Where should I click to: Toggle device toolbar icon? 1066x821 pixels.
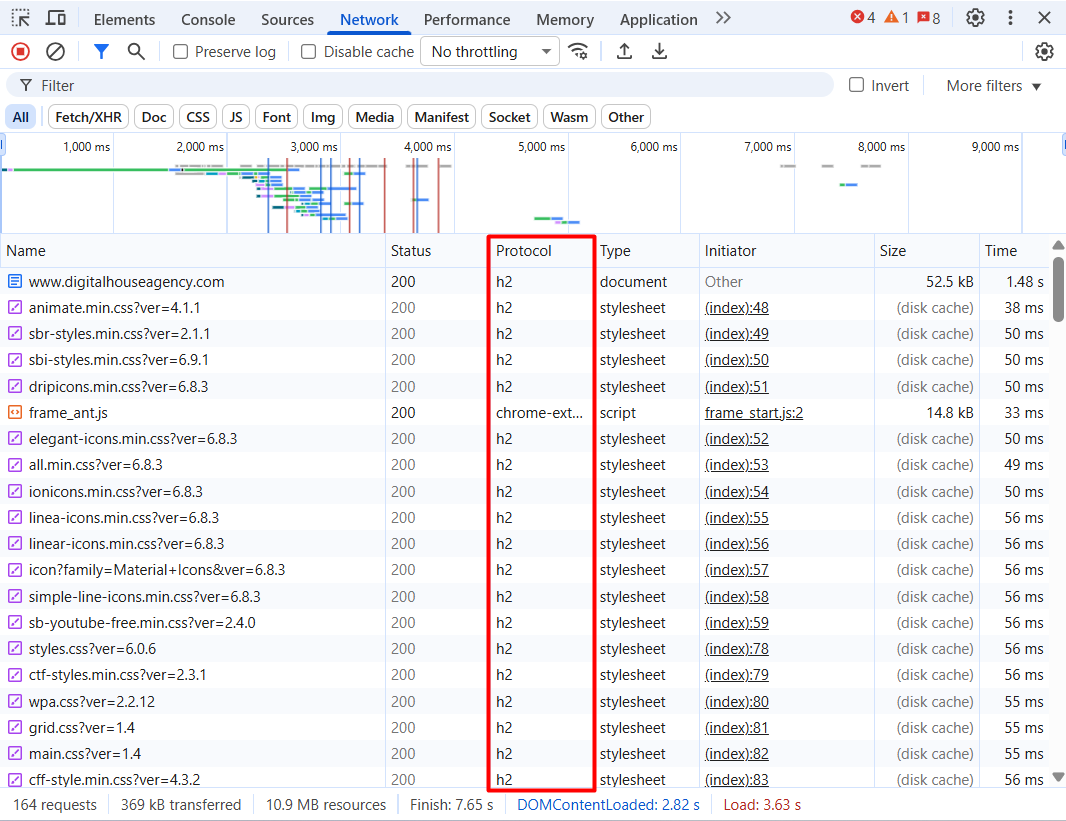click(56, 19)
